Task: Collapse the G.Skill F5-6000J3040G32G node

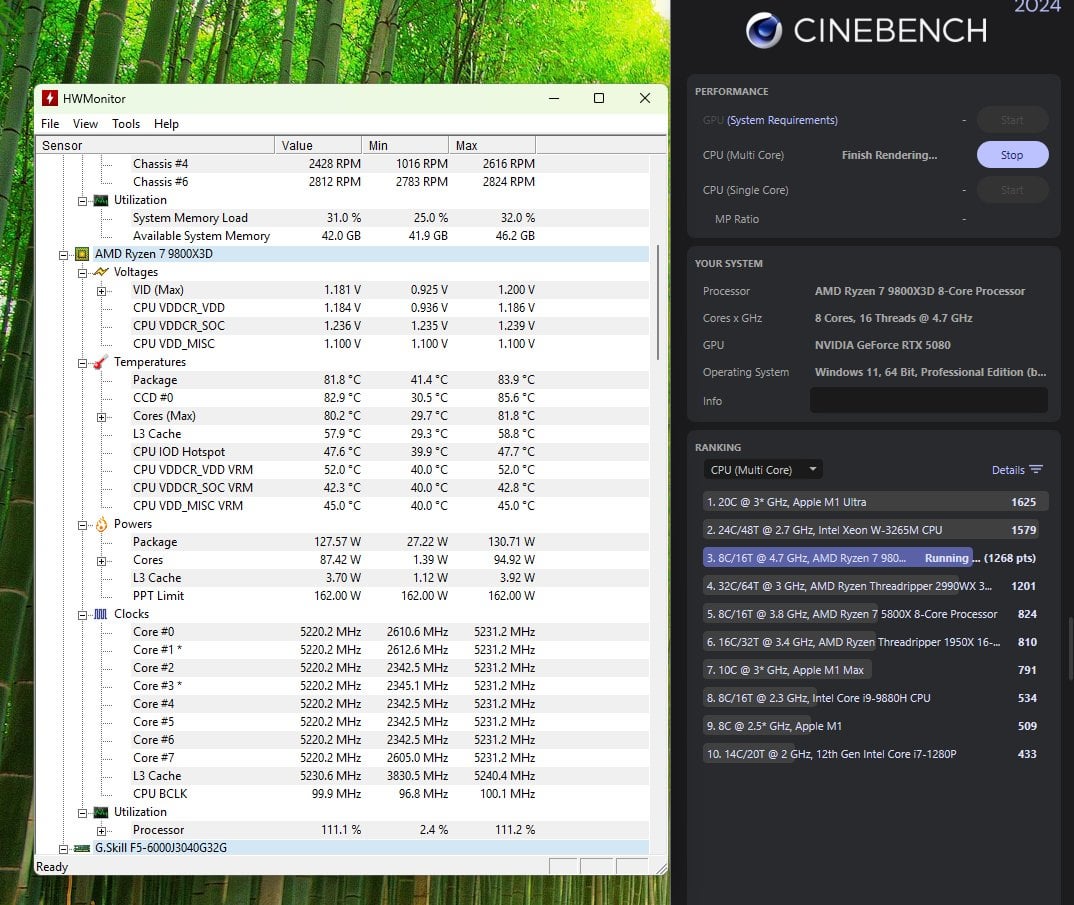Action: click(x=63, y=849)
